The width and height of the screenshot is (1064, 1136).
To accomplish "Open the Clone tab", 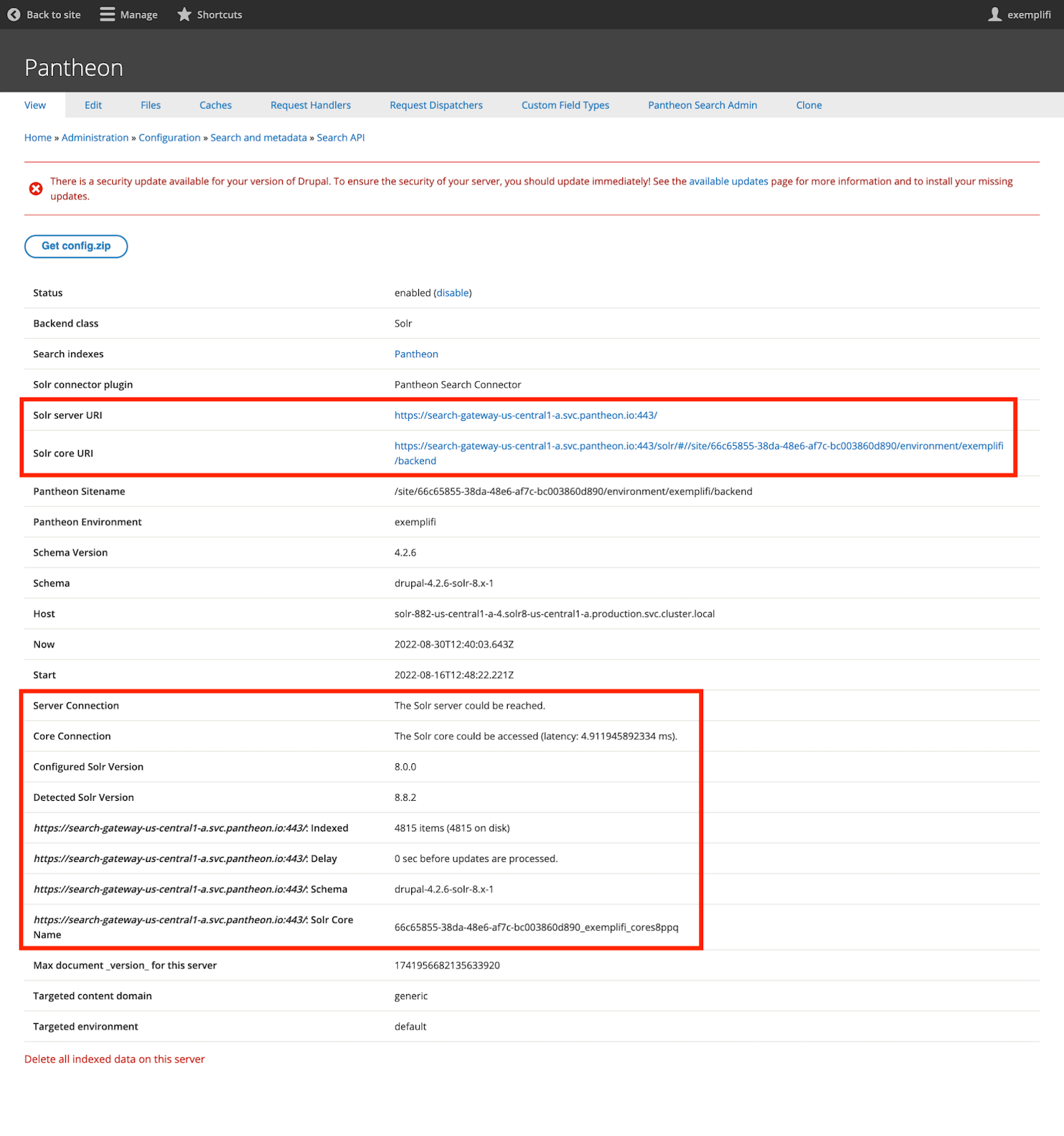I will (809, 105).
